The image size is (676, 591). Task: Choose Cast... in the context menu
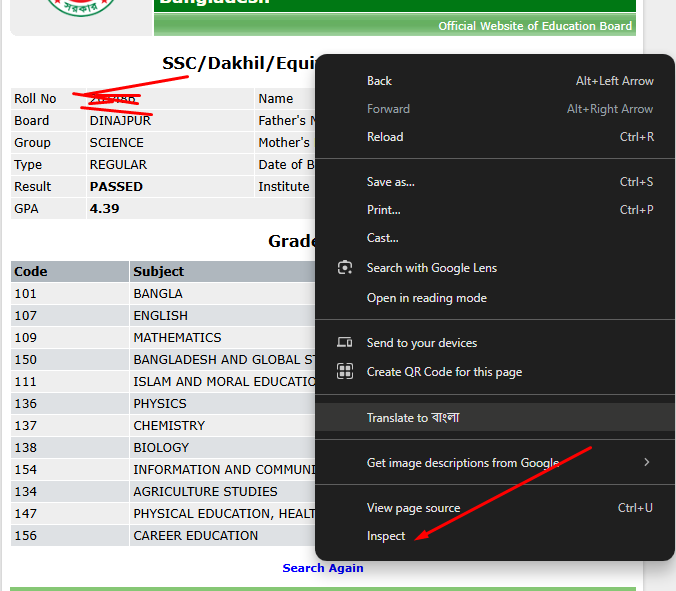[x=382, y=238]
